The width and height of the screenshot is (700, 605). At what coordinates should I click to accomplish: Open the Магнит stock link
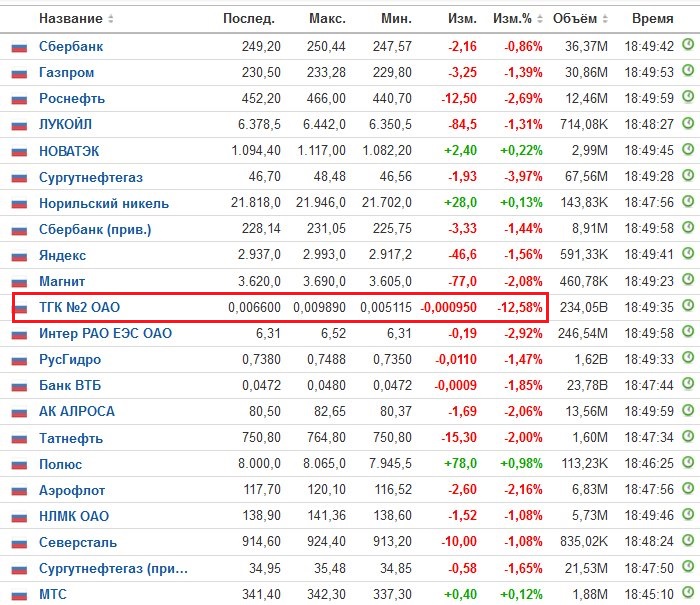coord(62,281)
